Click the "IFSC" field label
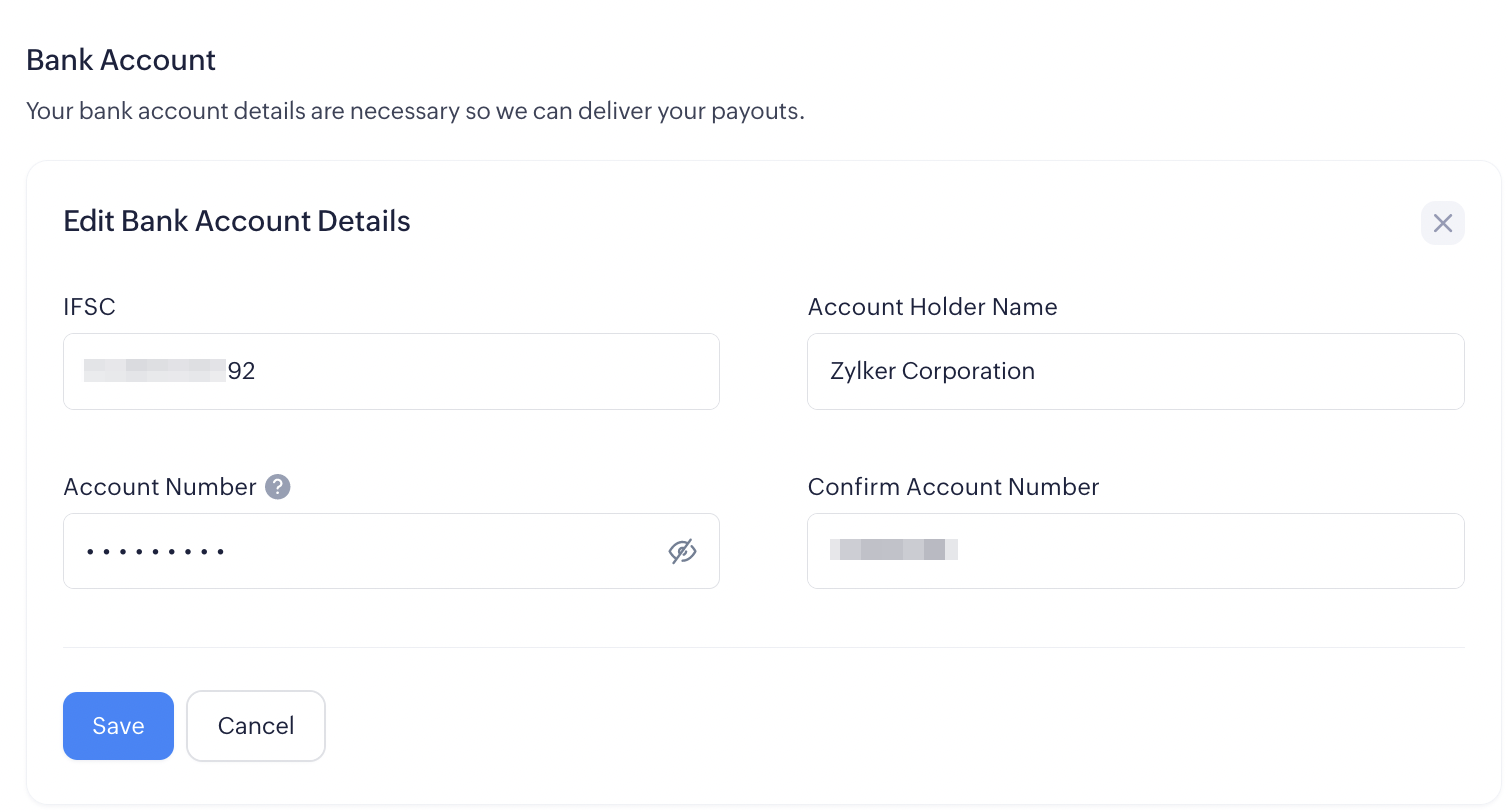The width and height of the screenshot is (1508, 812). [89, 307]
